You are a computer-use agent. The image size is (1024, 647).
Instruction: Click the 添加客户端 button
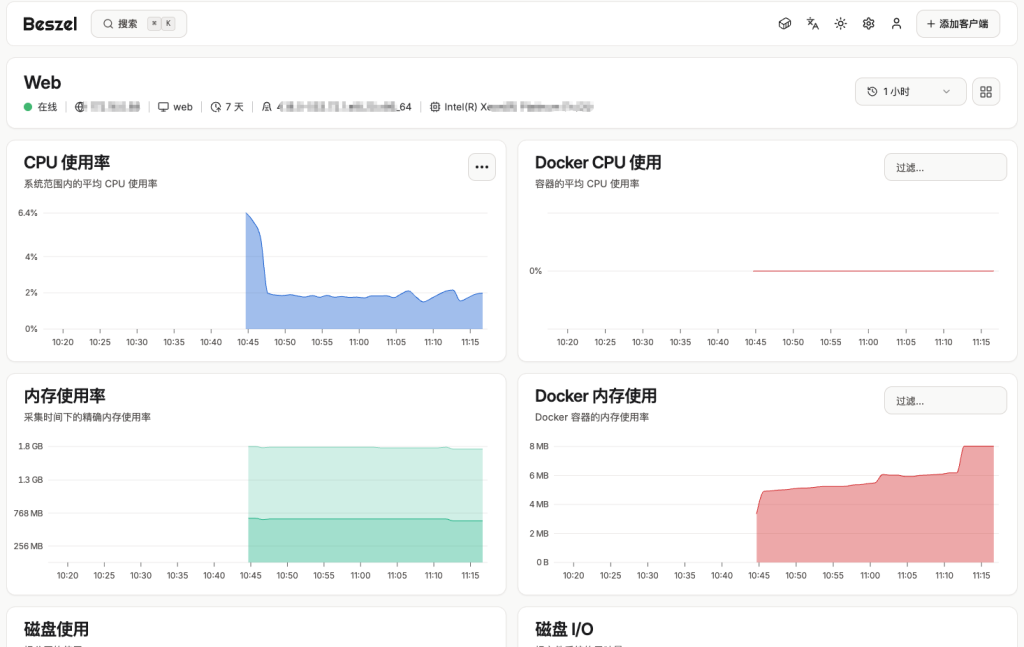tap(957, 24)
